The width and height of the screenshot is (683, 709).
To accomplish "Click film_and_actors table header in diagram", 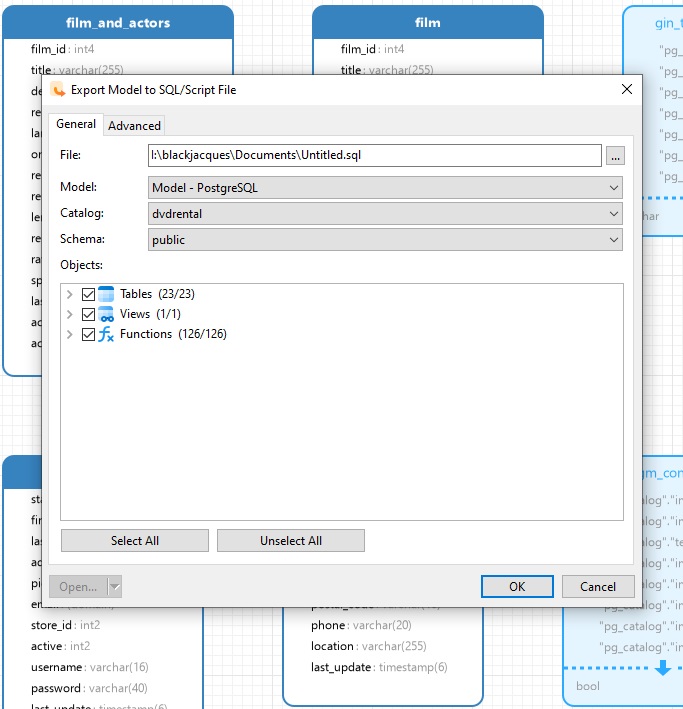I will [118, 23].
